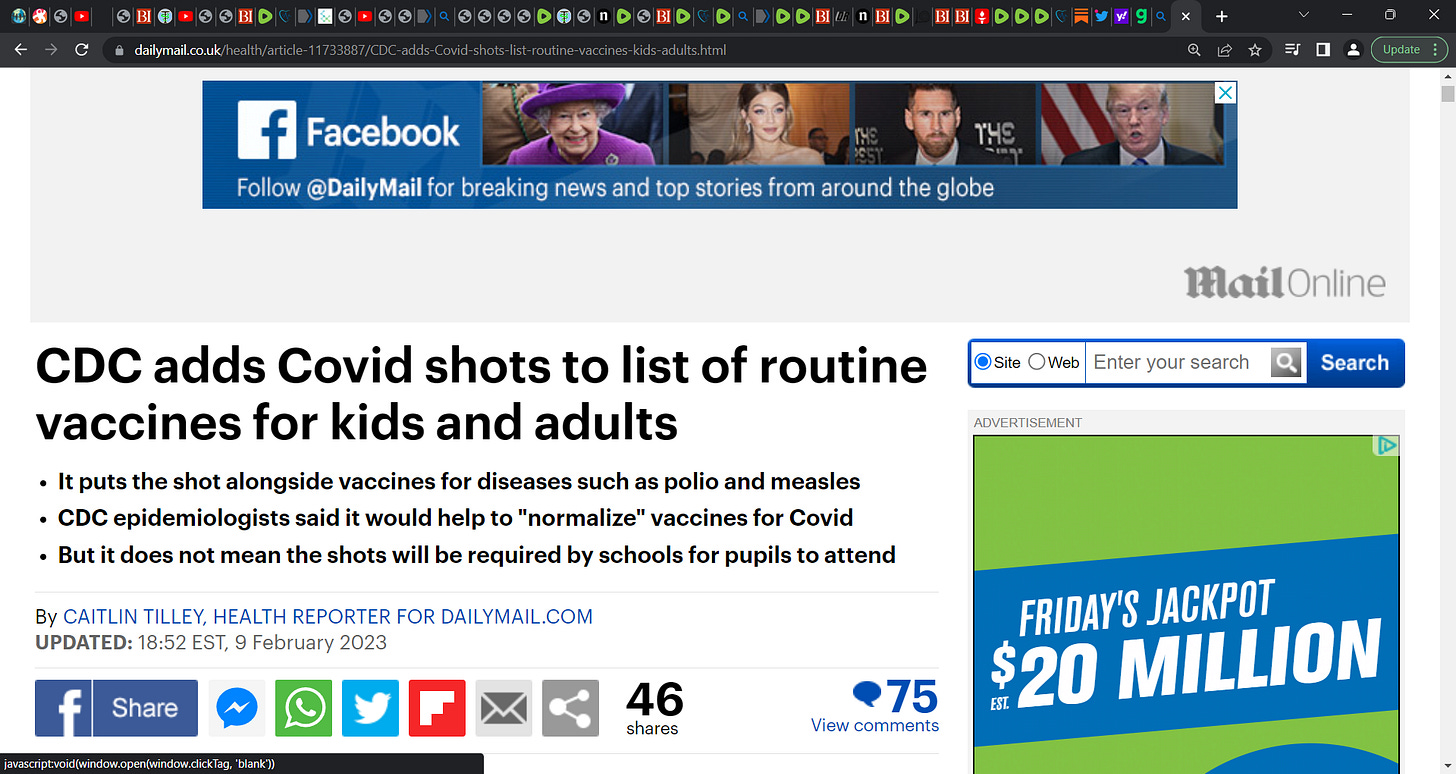The height and width of the screenshot is (774, 1456).
Task: Open the media control playlist icon
Action: point(1292,50)
